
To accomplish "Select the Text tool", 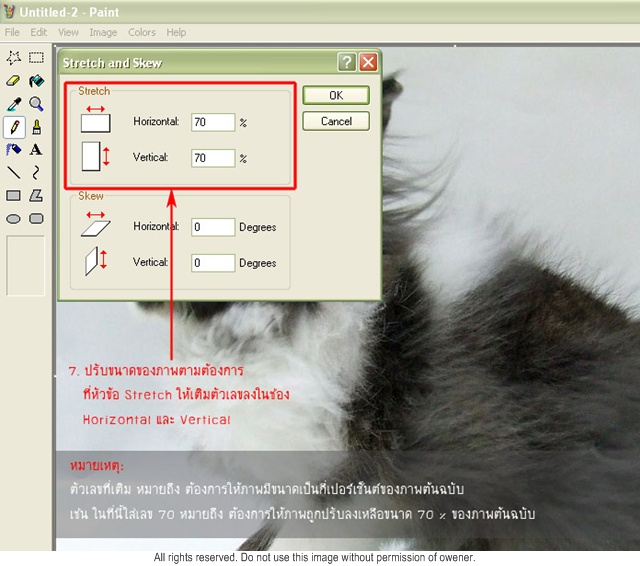I will pos(36,149).
